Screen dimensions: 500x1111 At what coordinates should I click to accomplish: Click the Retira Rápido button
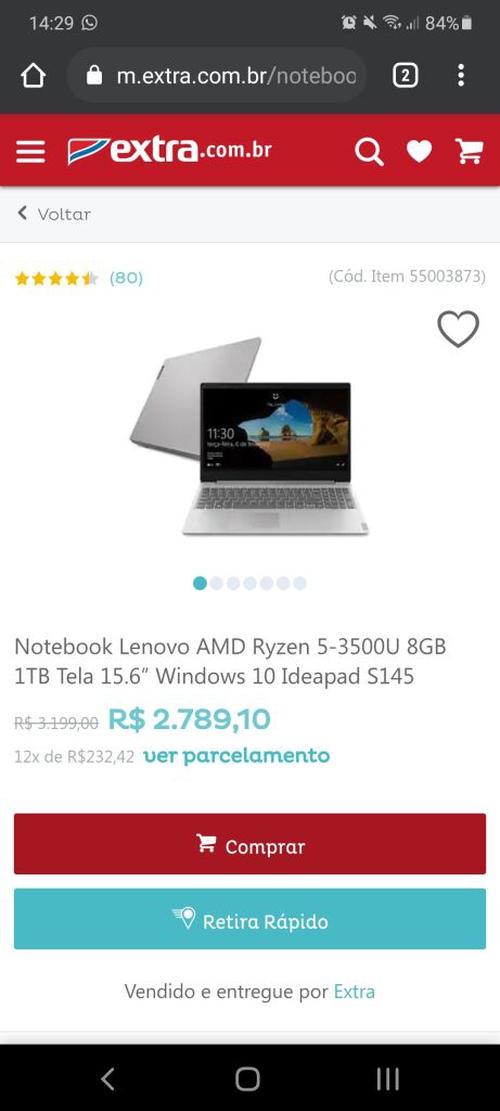(250, 919)
